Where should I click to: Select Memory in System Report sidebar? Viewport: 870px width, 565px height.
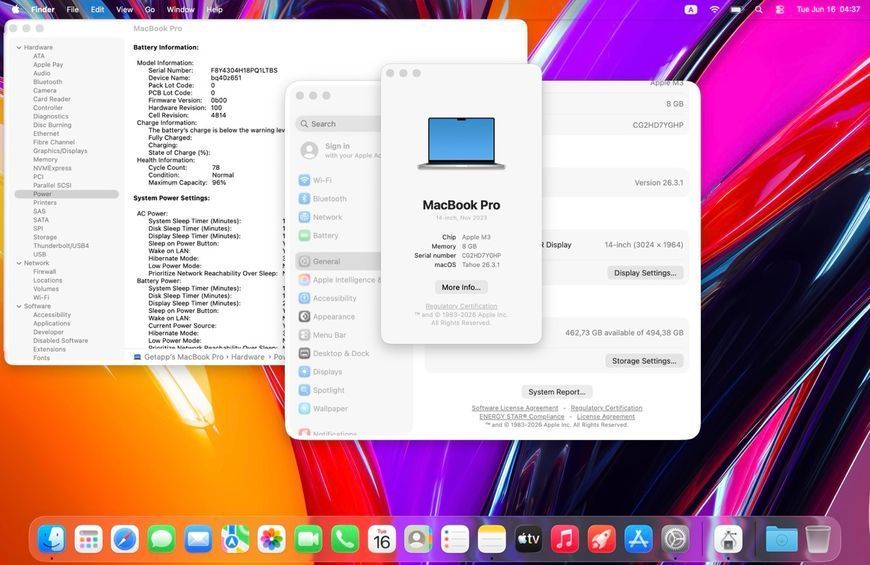45,159
